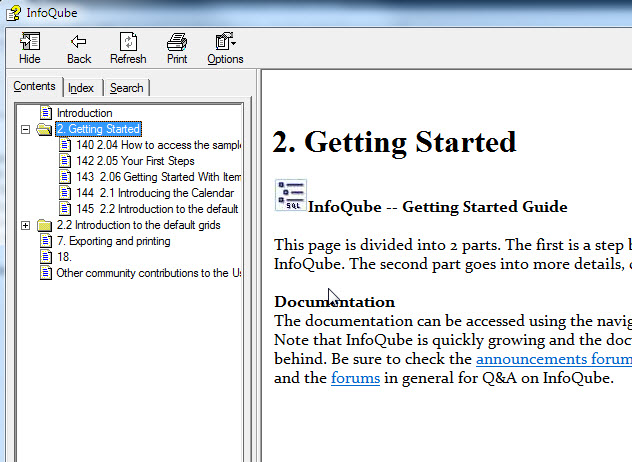
Task: Open Other community contributions topic
Action: pos(149,273)
